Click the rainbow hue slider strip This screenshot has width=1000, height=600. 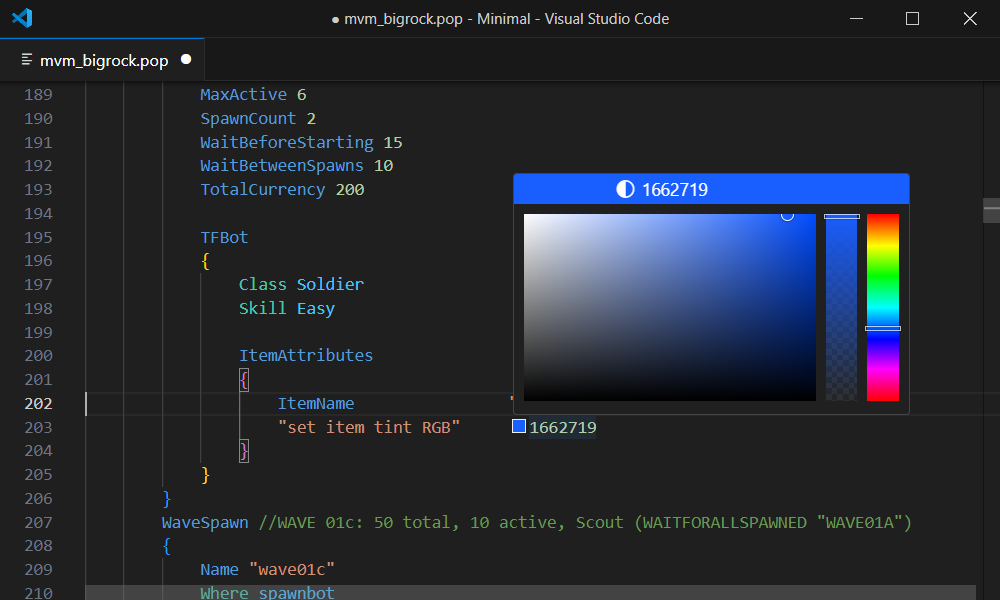point(883,307)
